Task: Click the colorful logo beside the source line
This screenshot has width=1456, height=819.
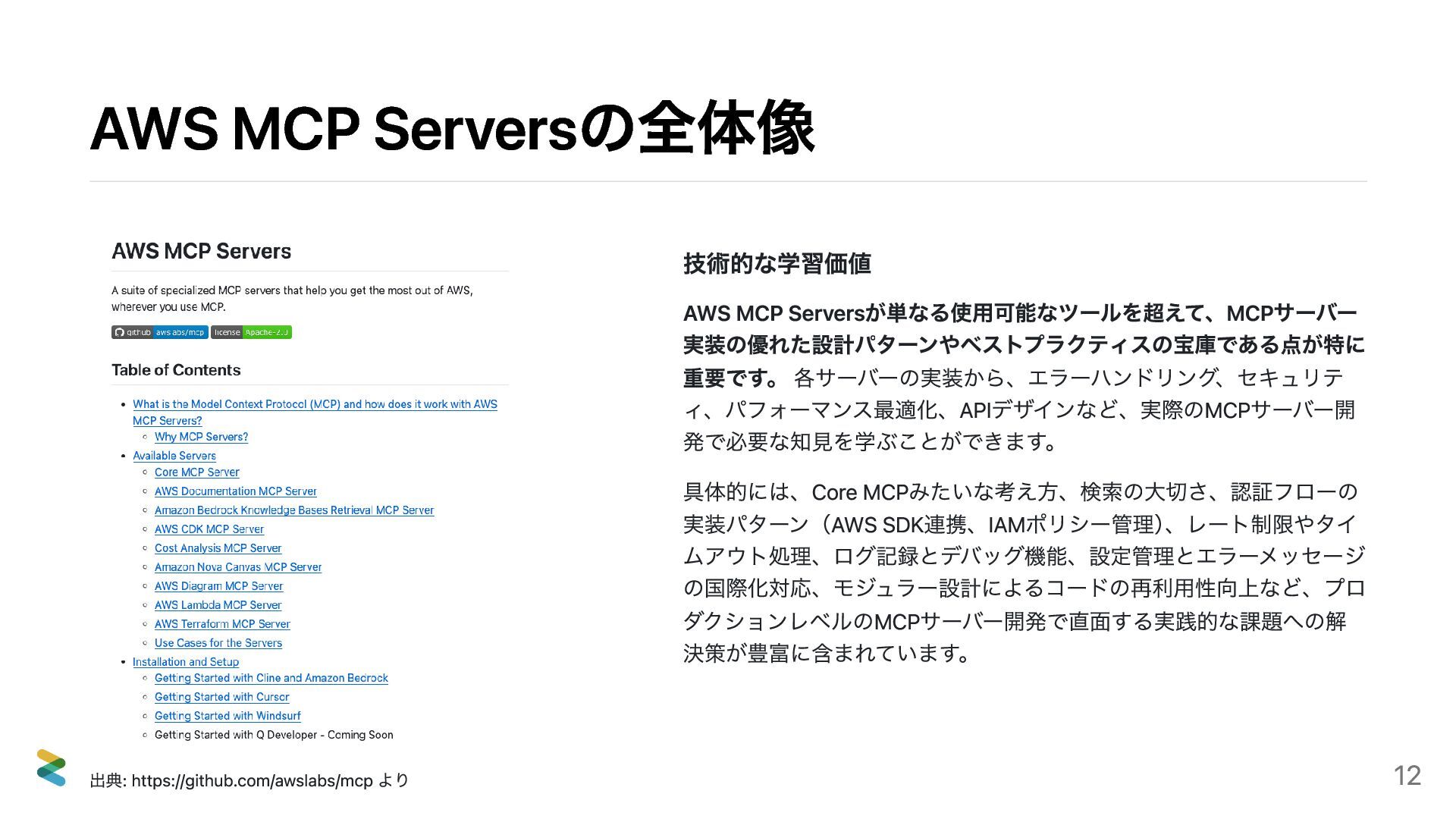Action: click(x=52, y=767)
